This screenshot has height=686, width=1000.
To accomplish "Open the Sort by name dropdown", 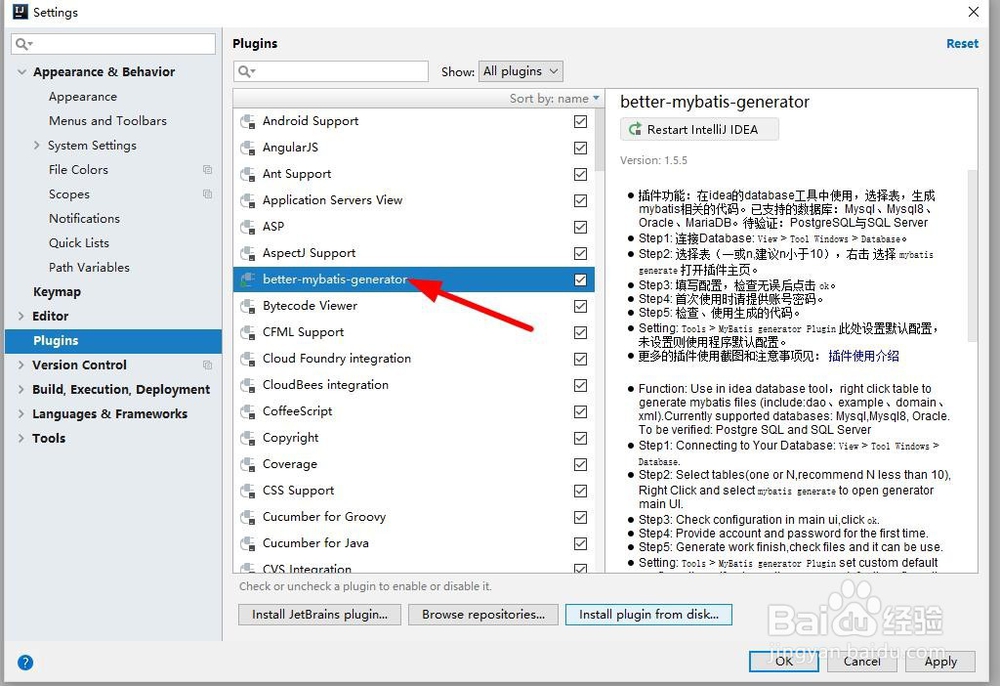I will 554,98.
